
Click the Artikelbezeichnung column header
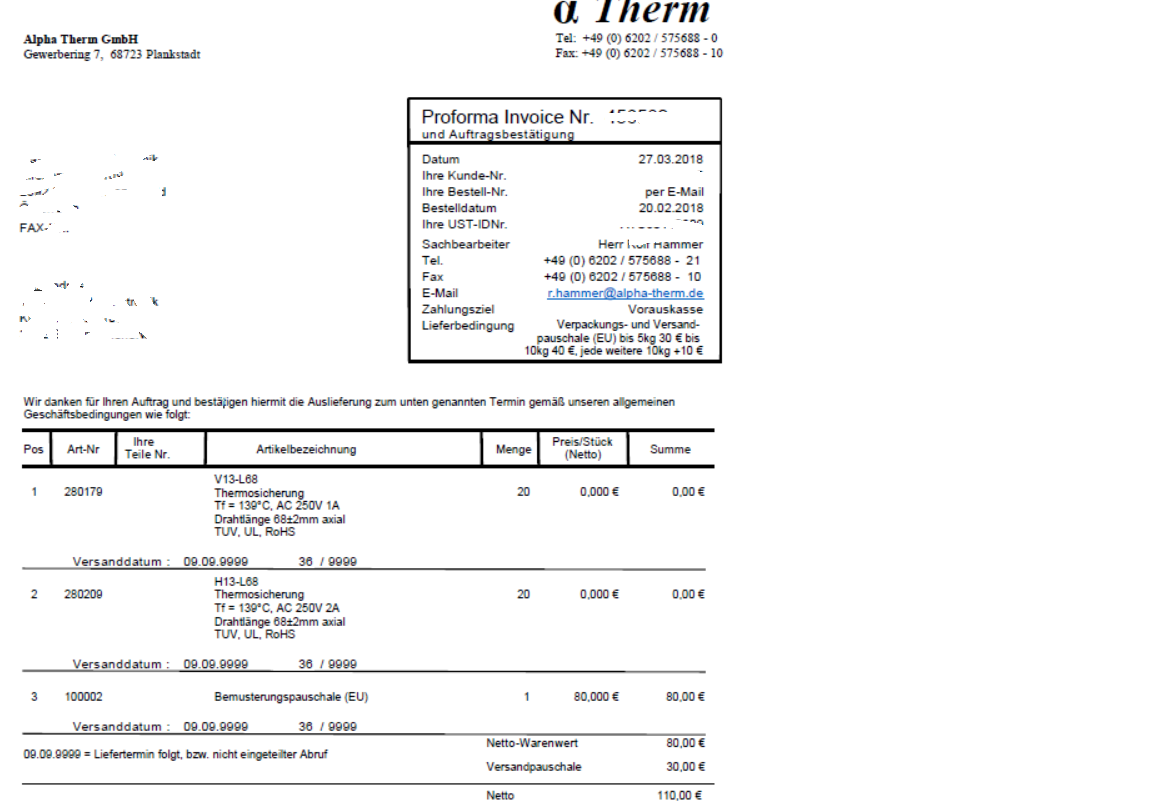306,449
